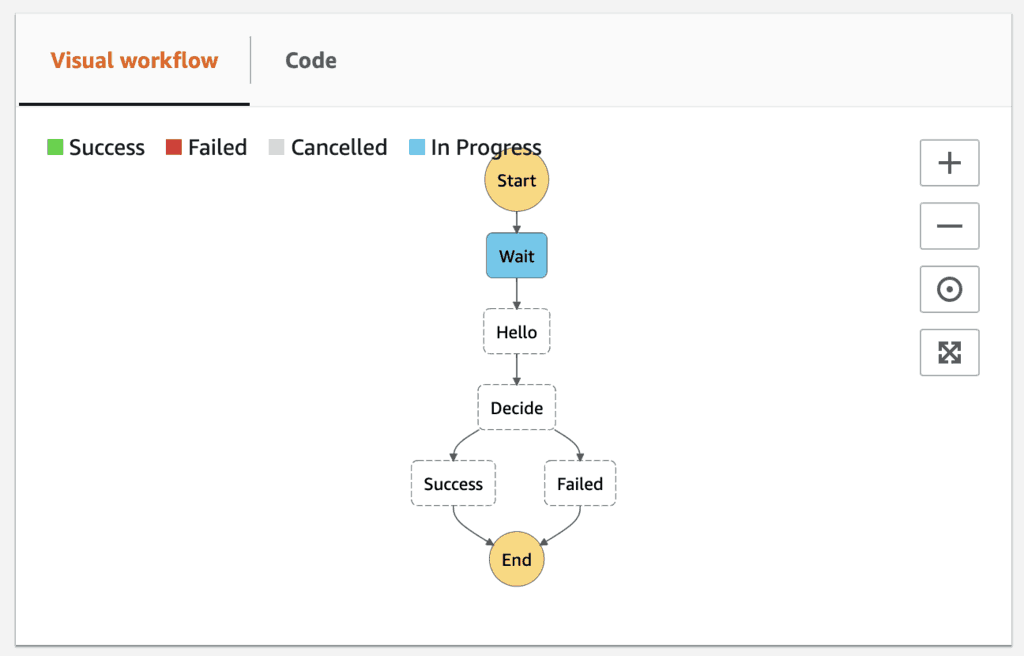Select the in-progress Wait state
Viewport: 1024px width, 656px height.
click(516, 256)
